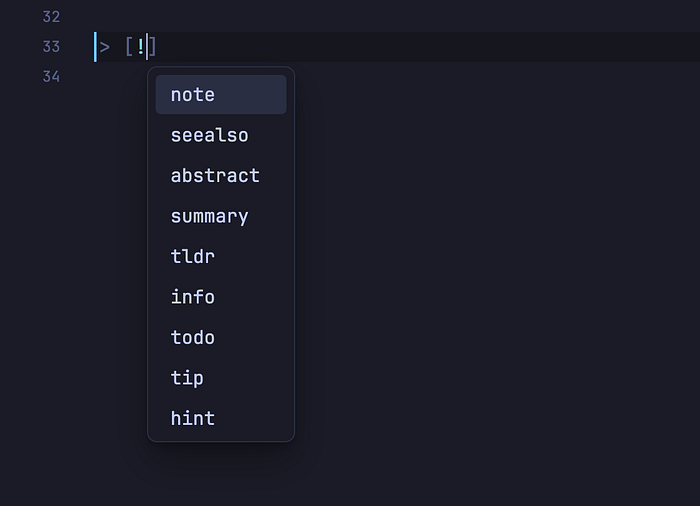Click the exclamation mark inside the brackets
Image resolution: width=700 pixels, height=506 pixels.
point(141,46)
